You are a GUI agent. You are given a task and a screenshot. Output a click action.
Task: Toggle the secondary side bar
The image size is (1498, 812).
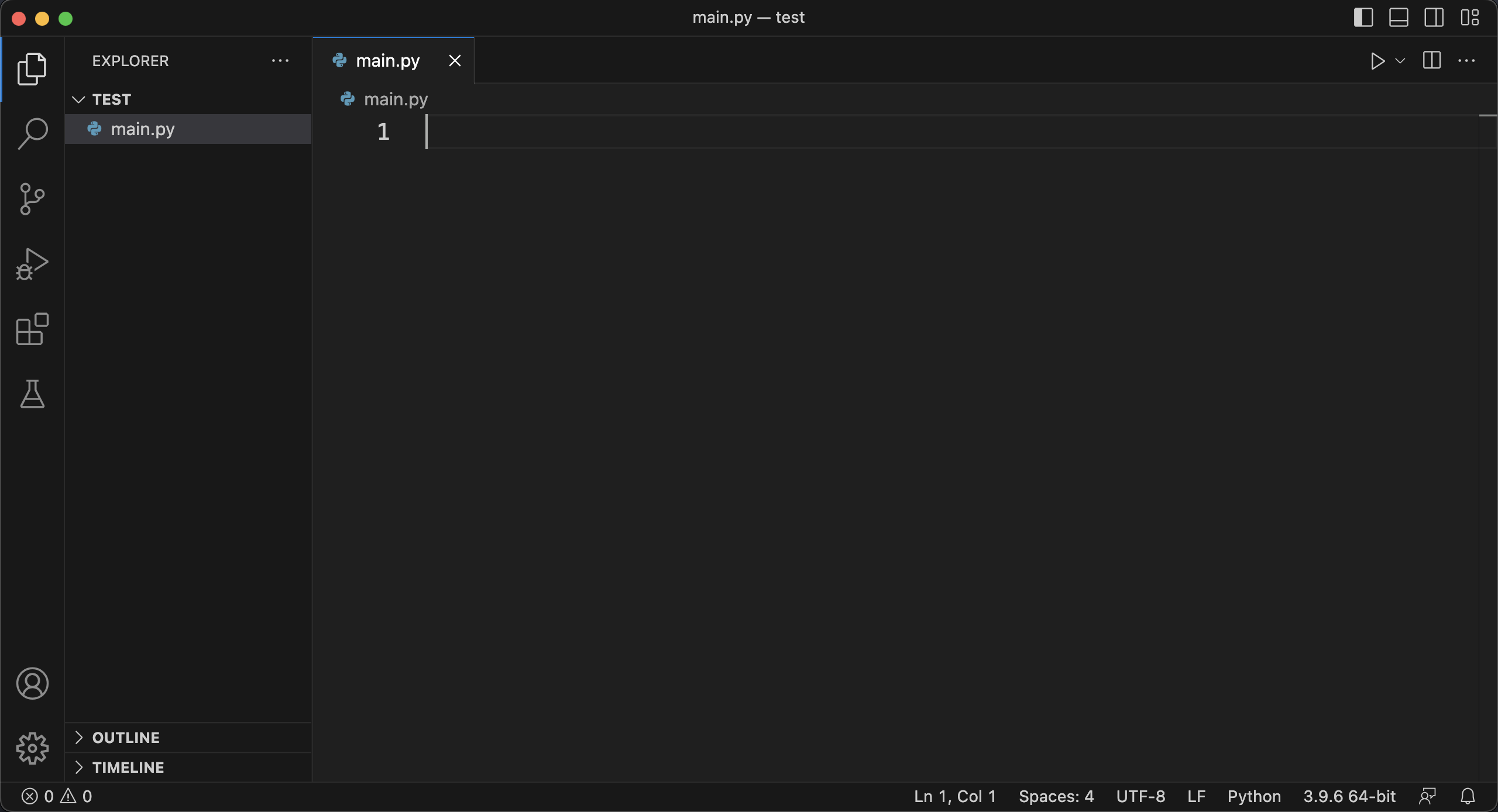pos(1434,18)
